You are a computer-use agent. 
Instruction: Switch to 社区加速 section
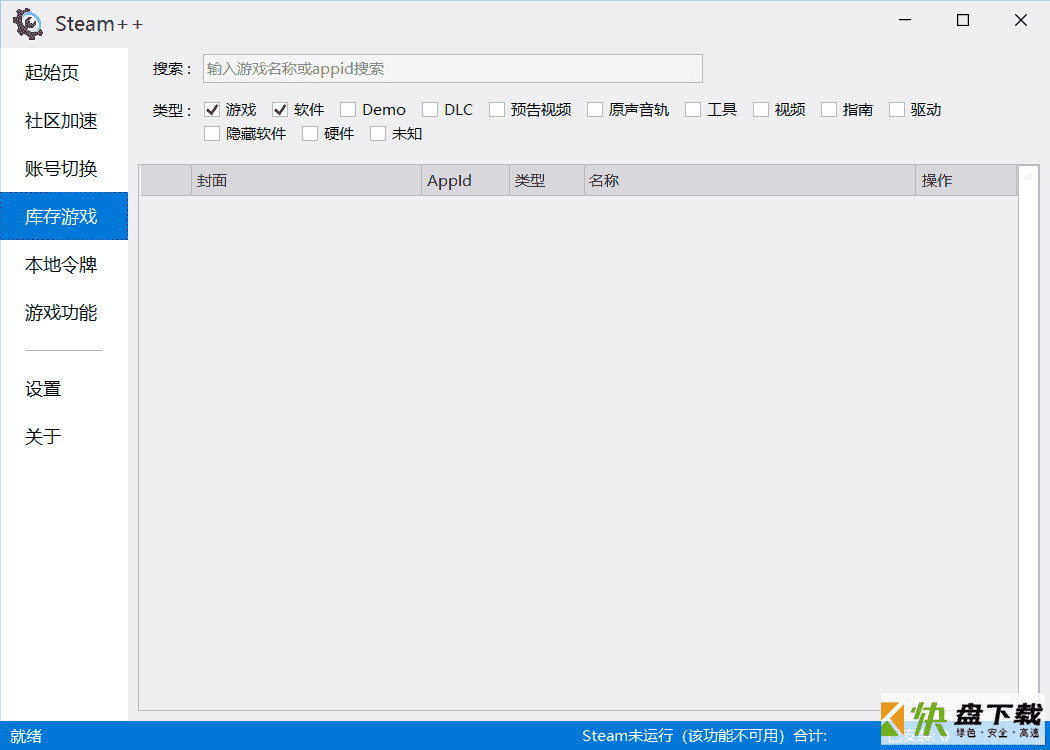click(64, 121)
